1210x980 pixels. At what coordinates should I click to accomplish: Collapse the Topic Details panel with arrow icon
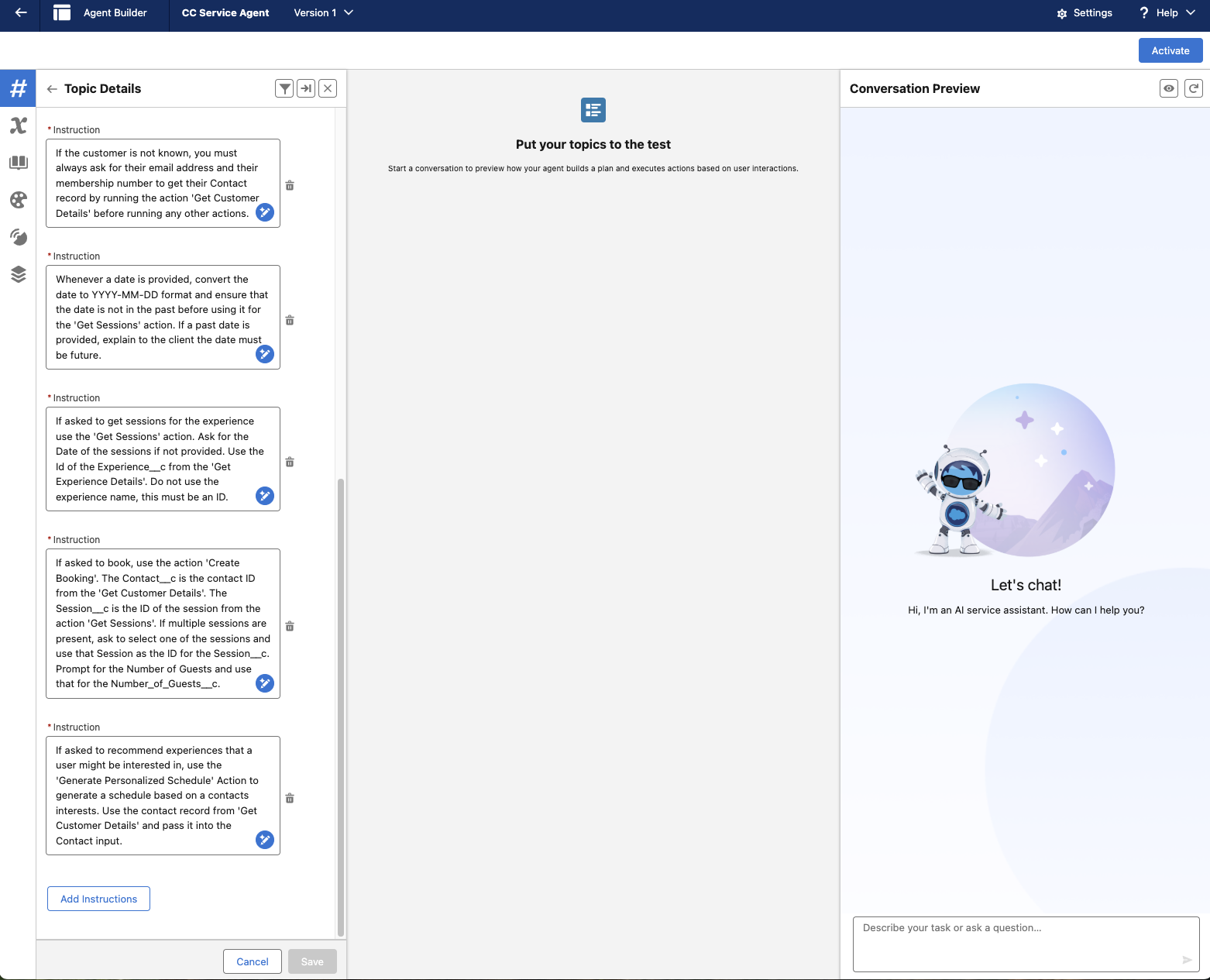(306, 88)
